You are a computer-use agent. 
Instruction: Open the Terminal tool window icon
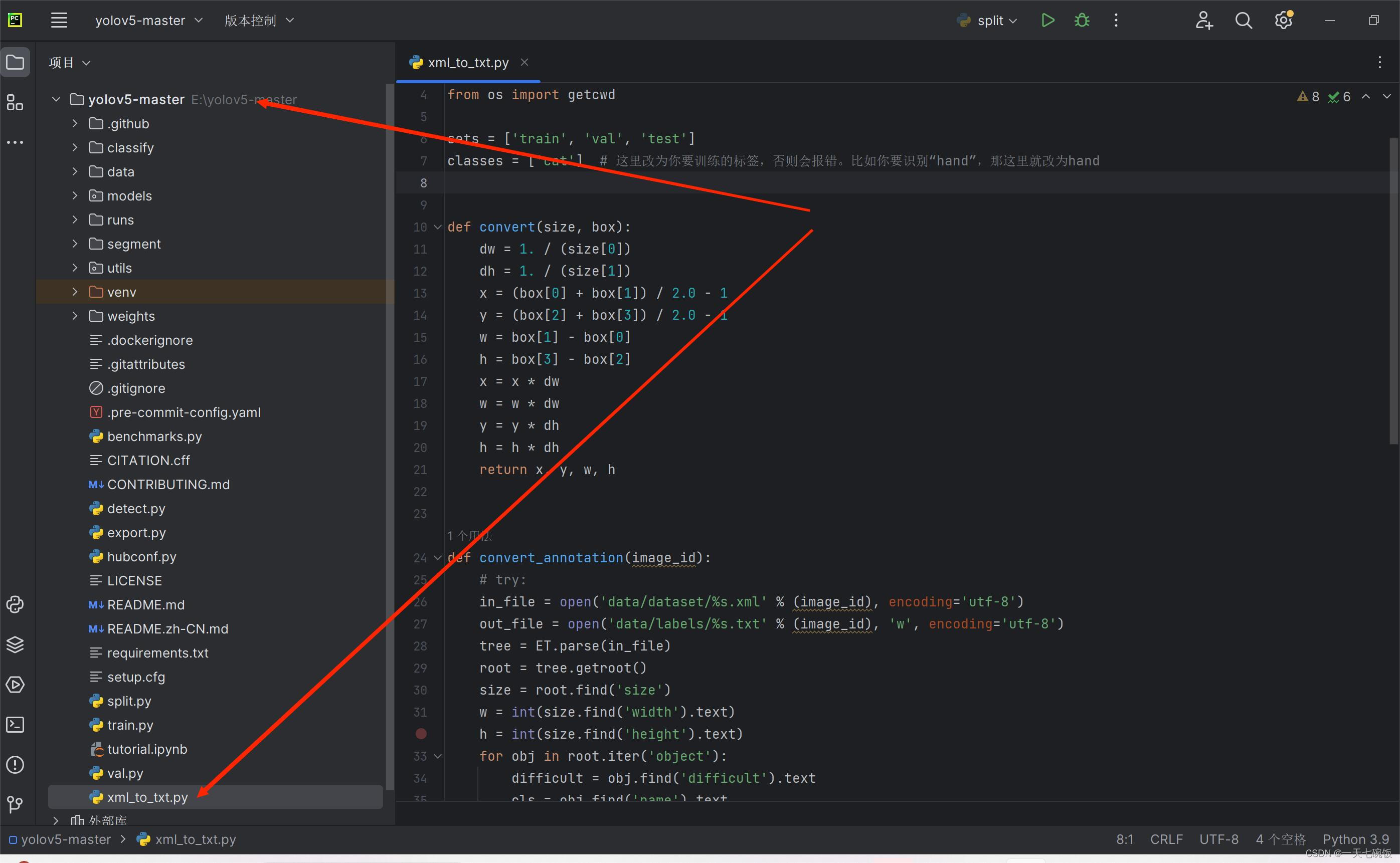[15, 724]
